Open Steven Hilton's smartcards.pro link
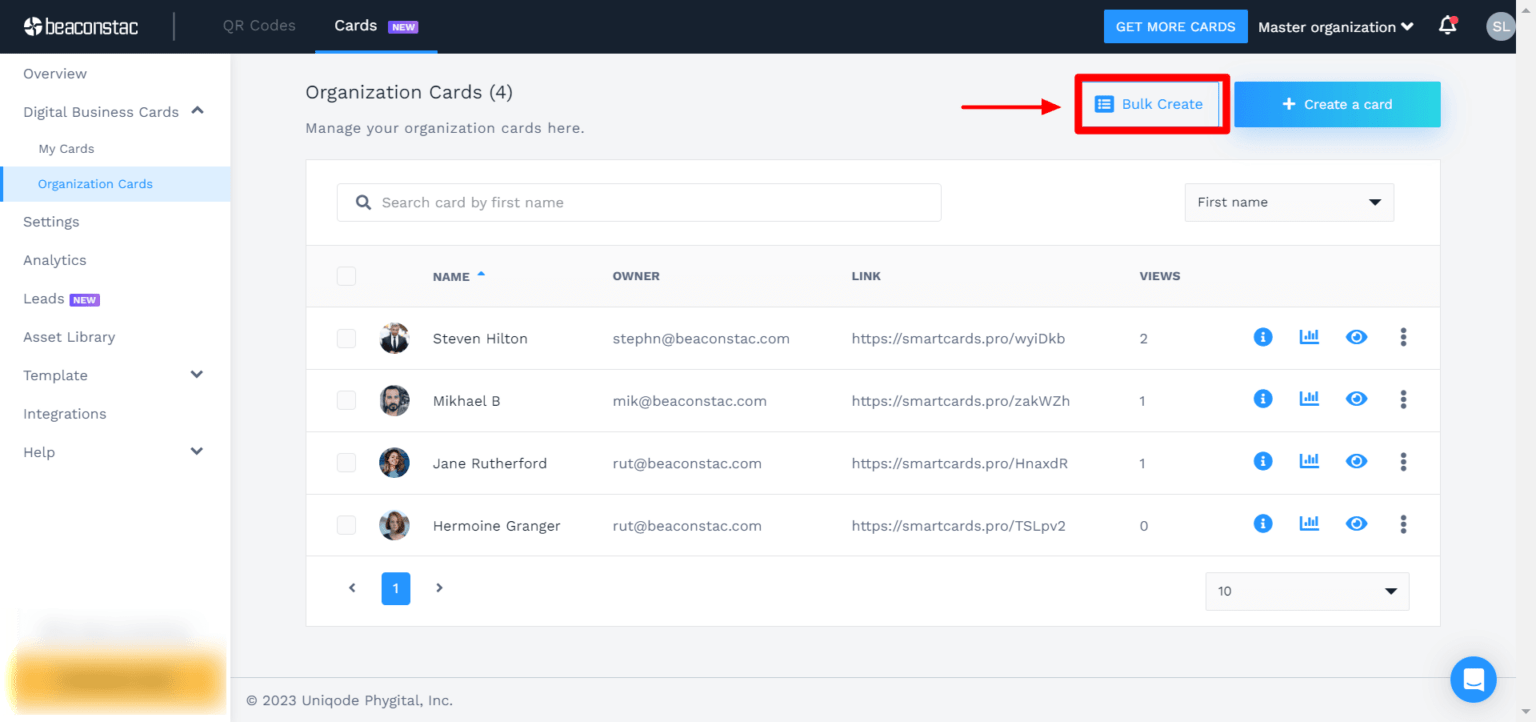Viewport: 1536px width, 722px height. [958, 338]
